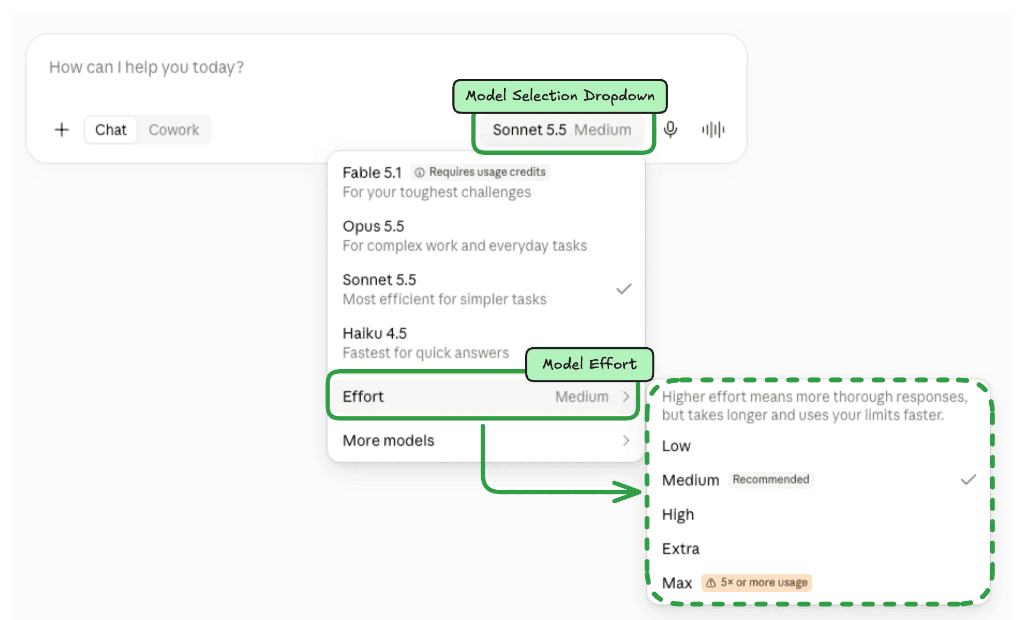Viewport: 1024px width, 620px height.
Task: Set effort level to Max
Action: [819, 583]
